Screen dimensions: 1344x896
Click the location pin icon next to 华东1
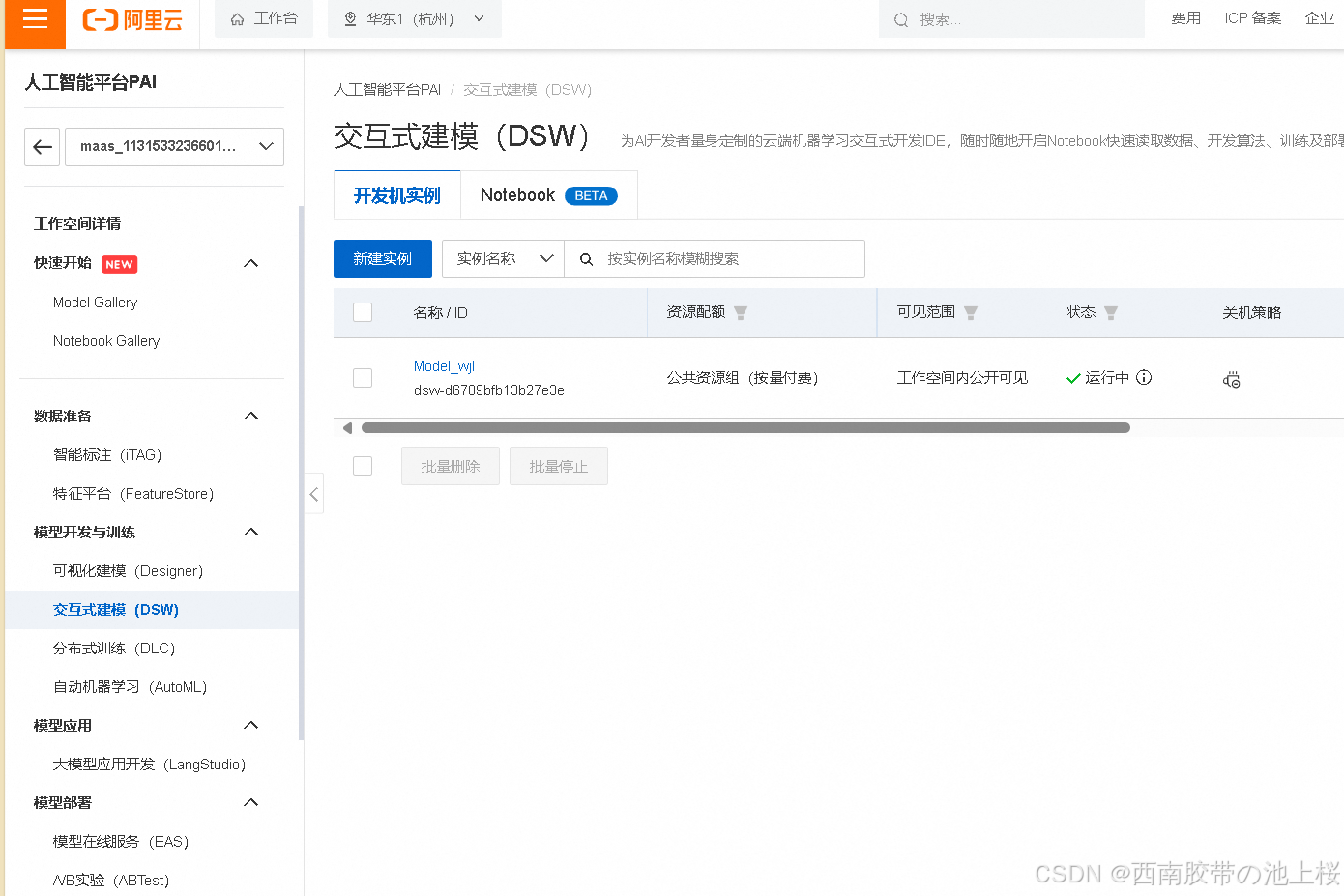point(350,18)
